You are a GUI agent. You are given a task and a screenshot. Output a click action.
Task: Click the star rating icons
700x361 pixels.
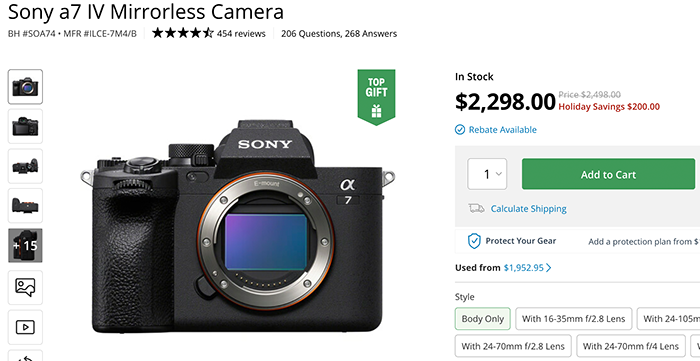tap(183, 33)
